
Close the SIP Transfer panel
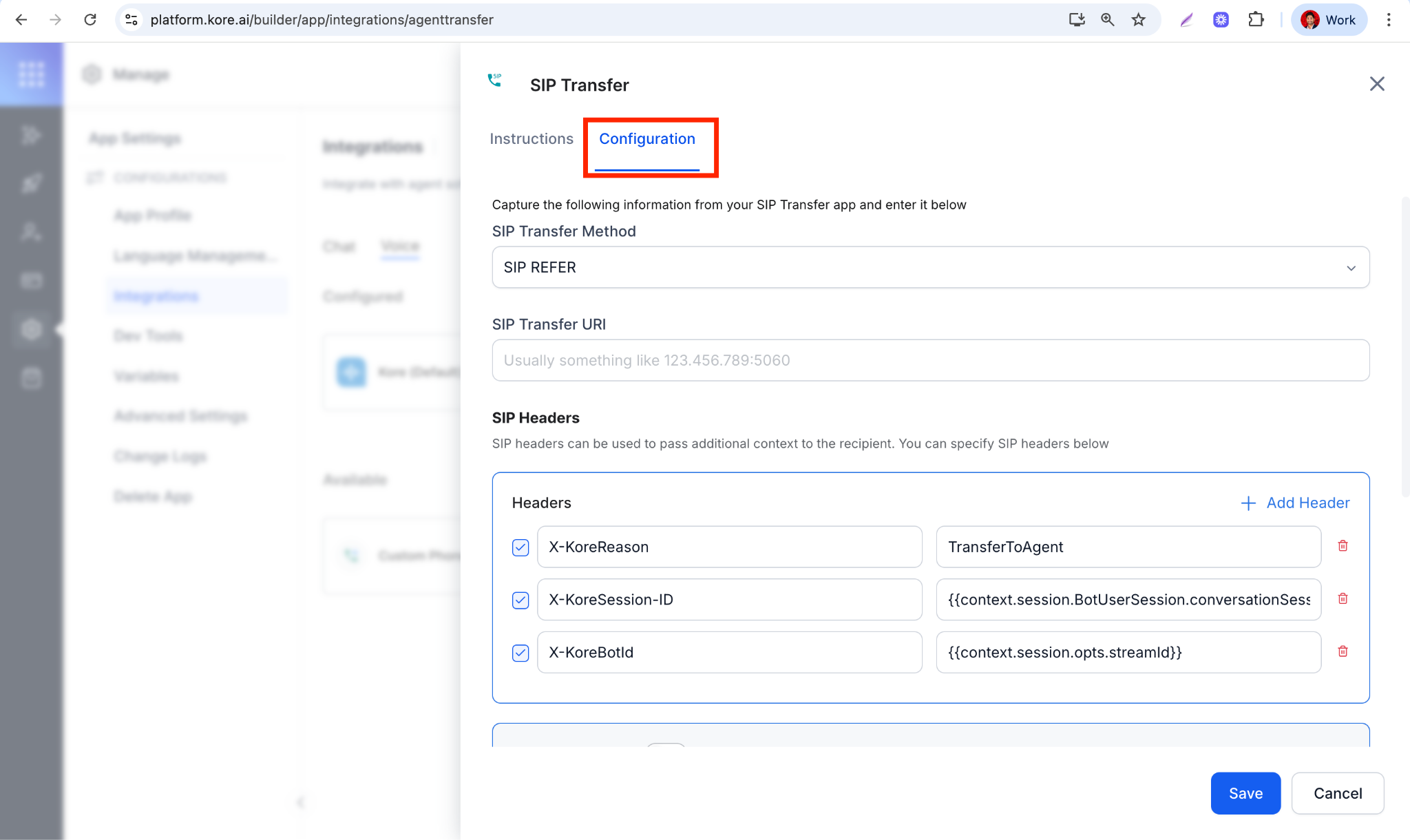coord(1377,84)
